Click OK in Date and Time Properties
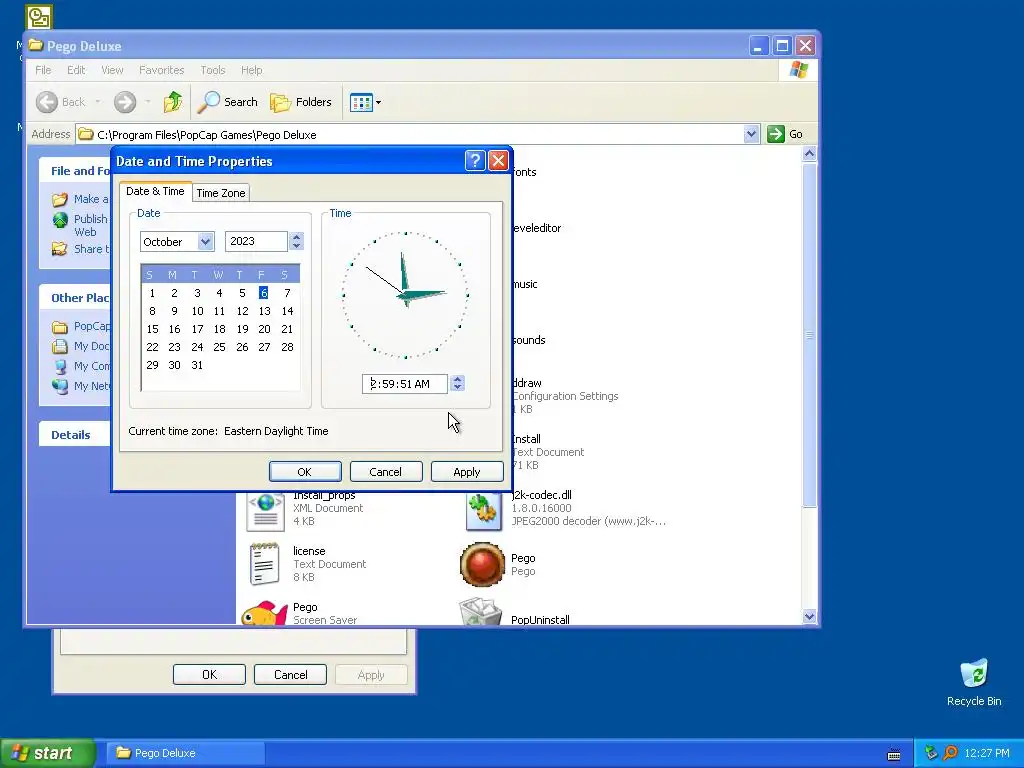 (x=305, y=472)
